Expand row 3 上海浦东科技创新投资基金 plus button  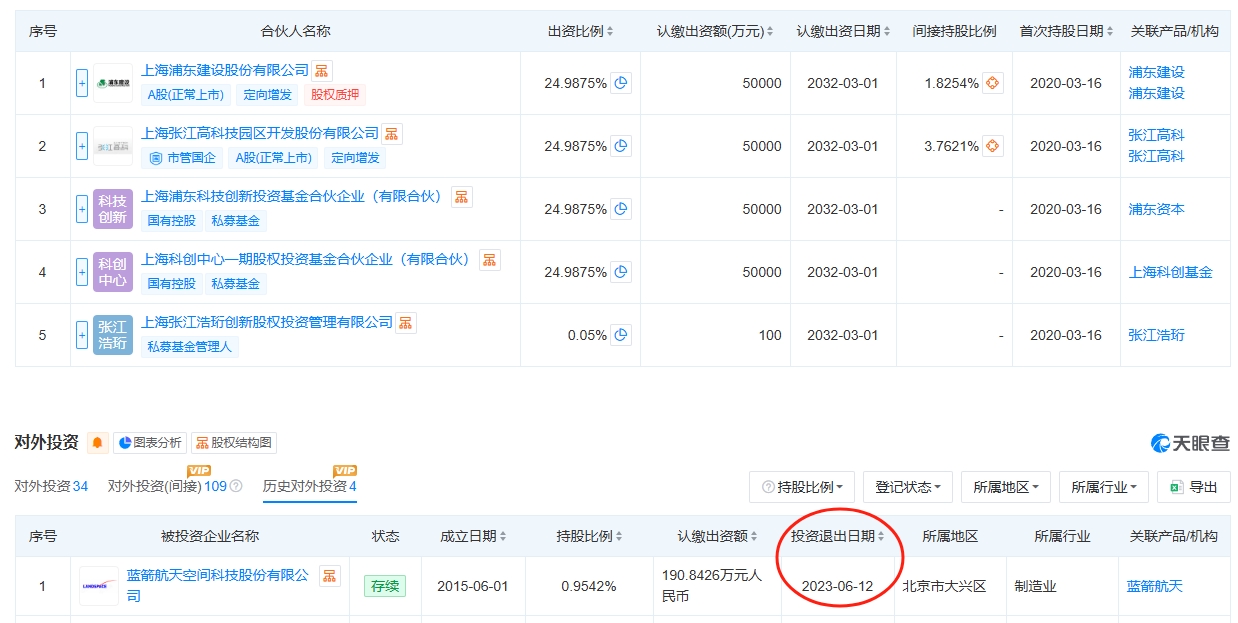82,209
